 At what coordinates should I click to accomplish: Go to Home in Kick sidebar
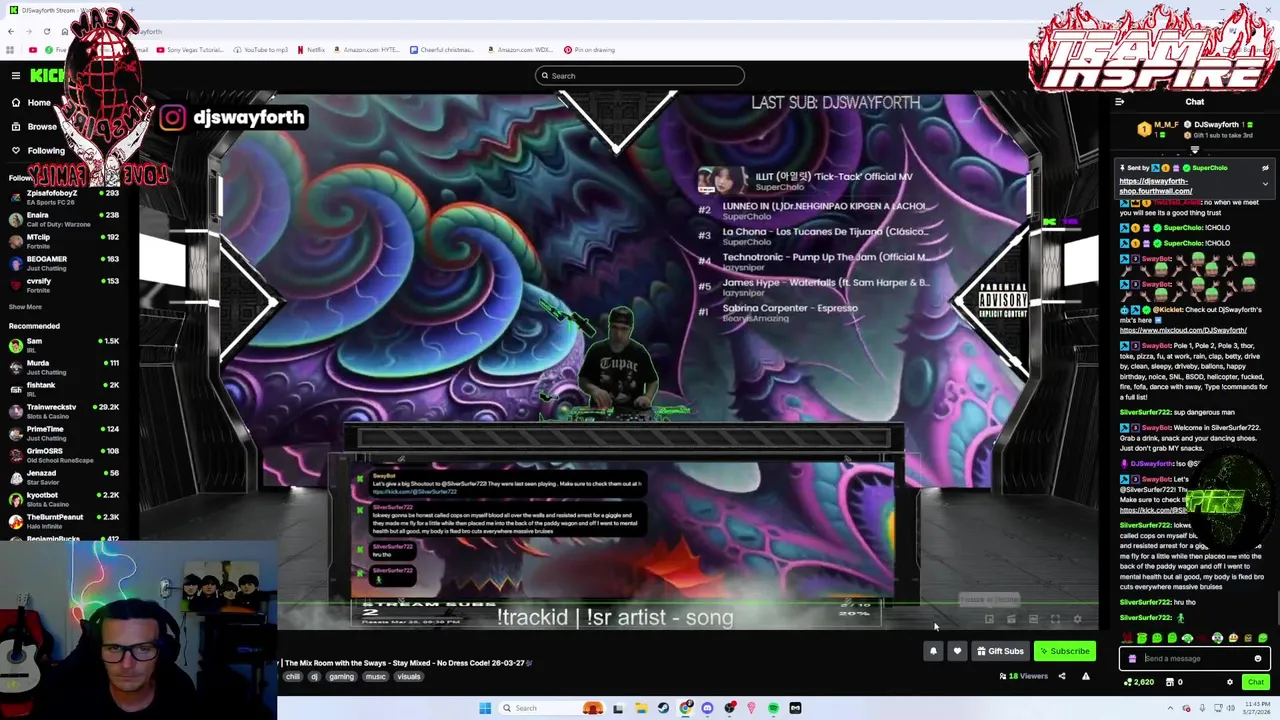click(x=30, y=102)
